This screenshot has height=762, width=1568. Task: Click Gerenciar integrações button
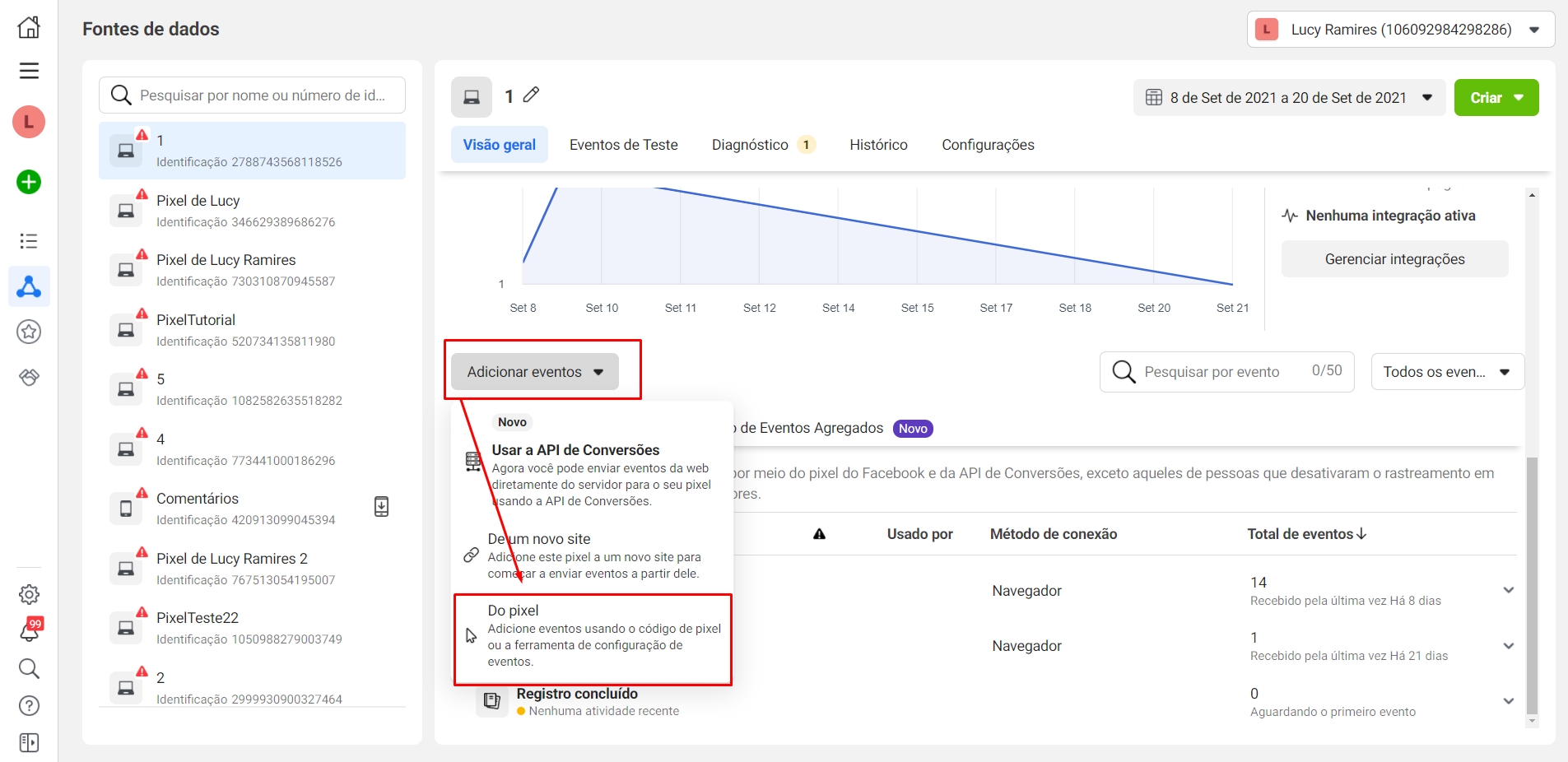pyautogui.click(x=1394, y=259)
